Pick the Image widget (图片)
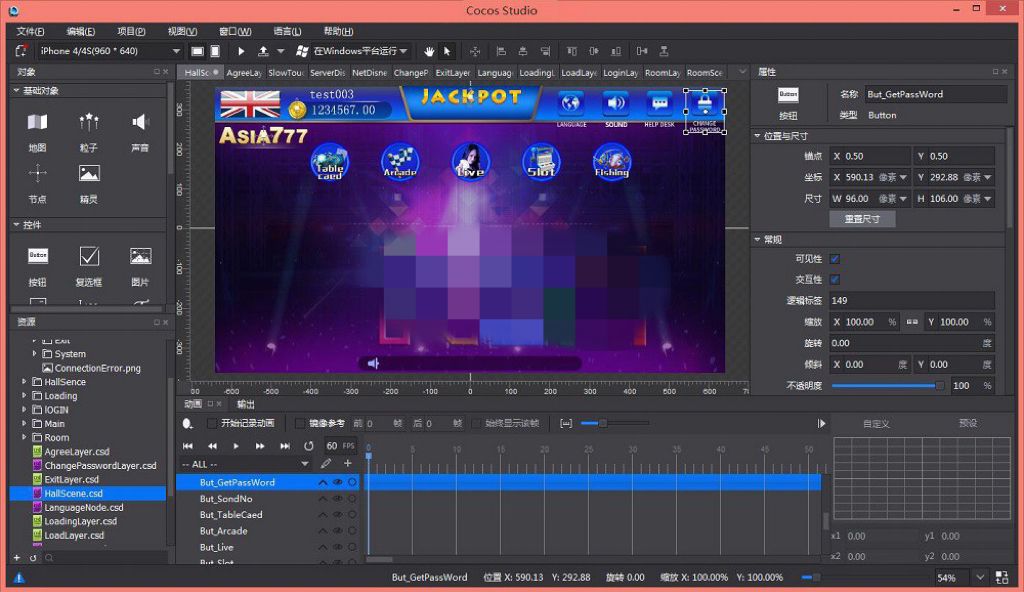The height and width of the screenshot is (592, 1024). click(x=140, y=266)
